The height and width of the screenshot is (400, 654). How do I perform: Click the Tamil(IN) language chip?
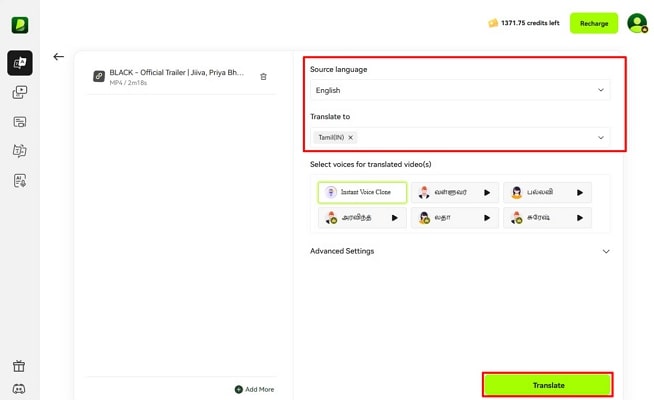pos(335,137)
